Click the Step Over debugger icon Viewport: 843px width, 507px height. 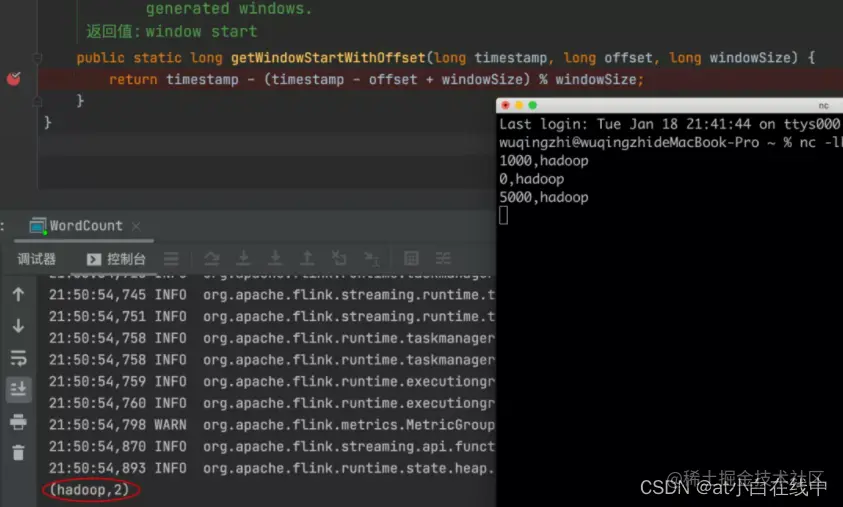[x=212, y=259]
